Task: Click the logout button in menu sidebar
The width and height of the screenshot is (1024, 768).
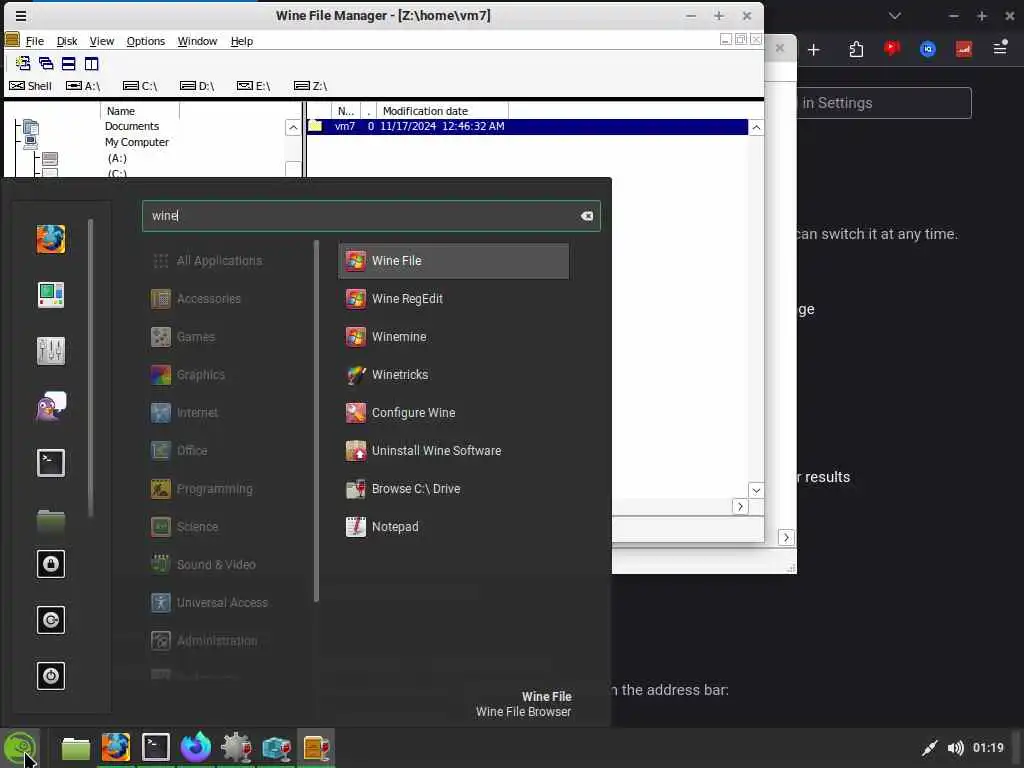Action: pyautogui.click(x=51, y=620)
